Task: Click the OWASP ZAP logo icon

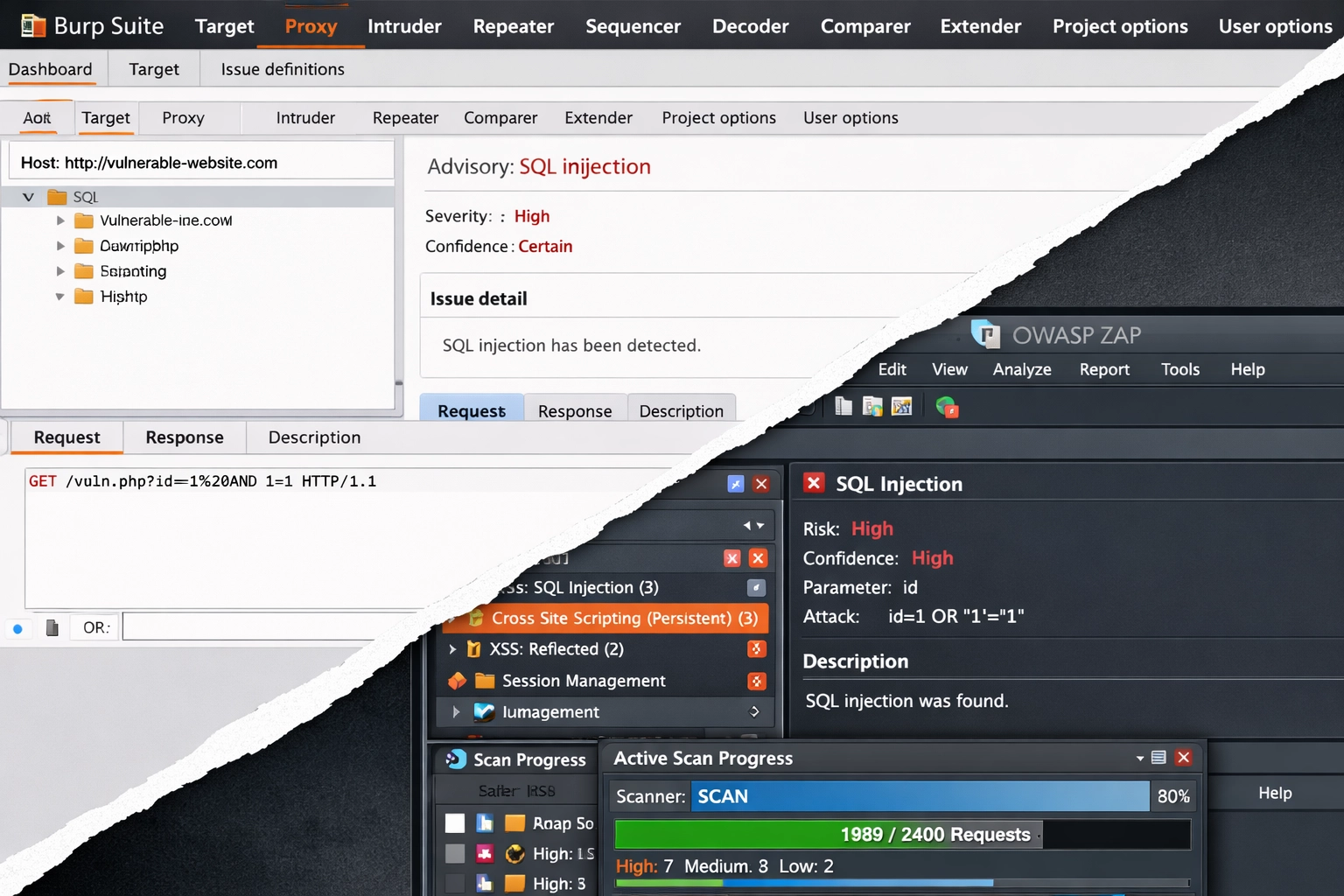Action: (x=986, y=334)
